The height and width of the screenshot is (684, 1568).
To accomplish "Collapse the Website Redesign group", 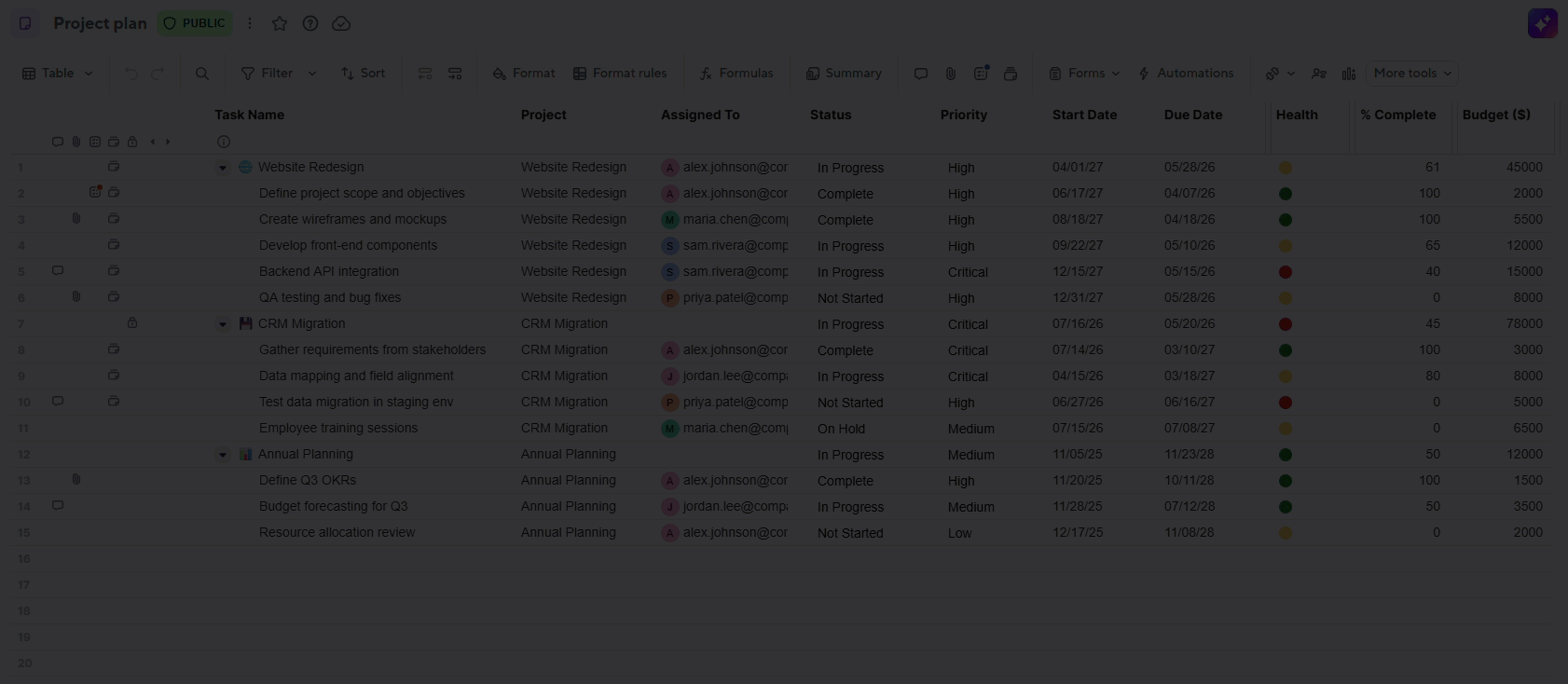I will click(223, 168).
